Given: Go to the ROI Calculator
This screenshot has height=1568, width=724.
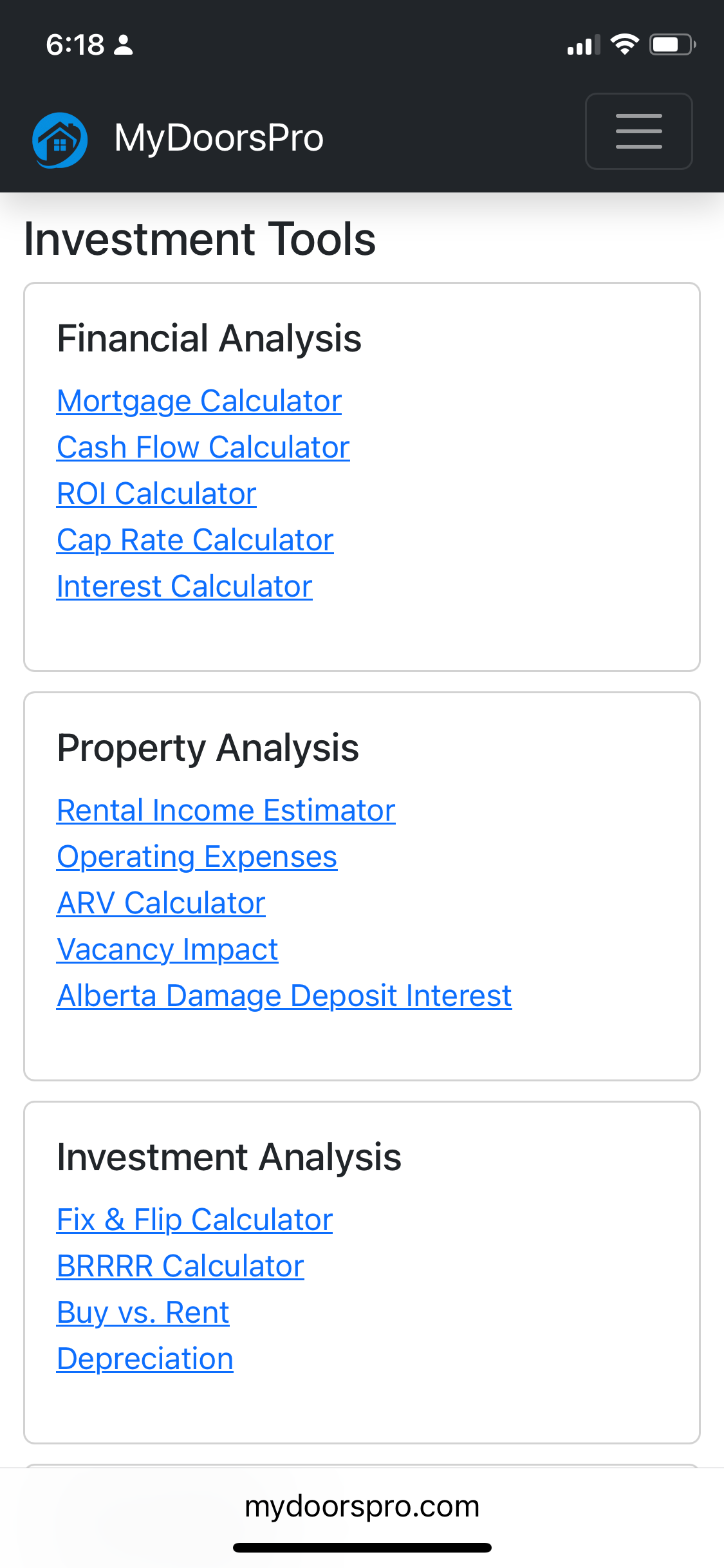Looking at the screenshot, I should pos(156,494).
